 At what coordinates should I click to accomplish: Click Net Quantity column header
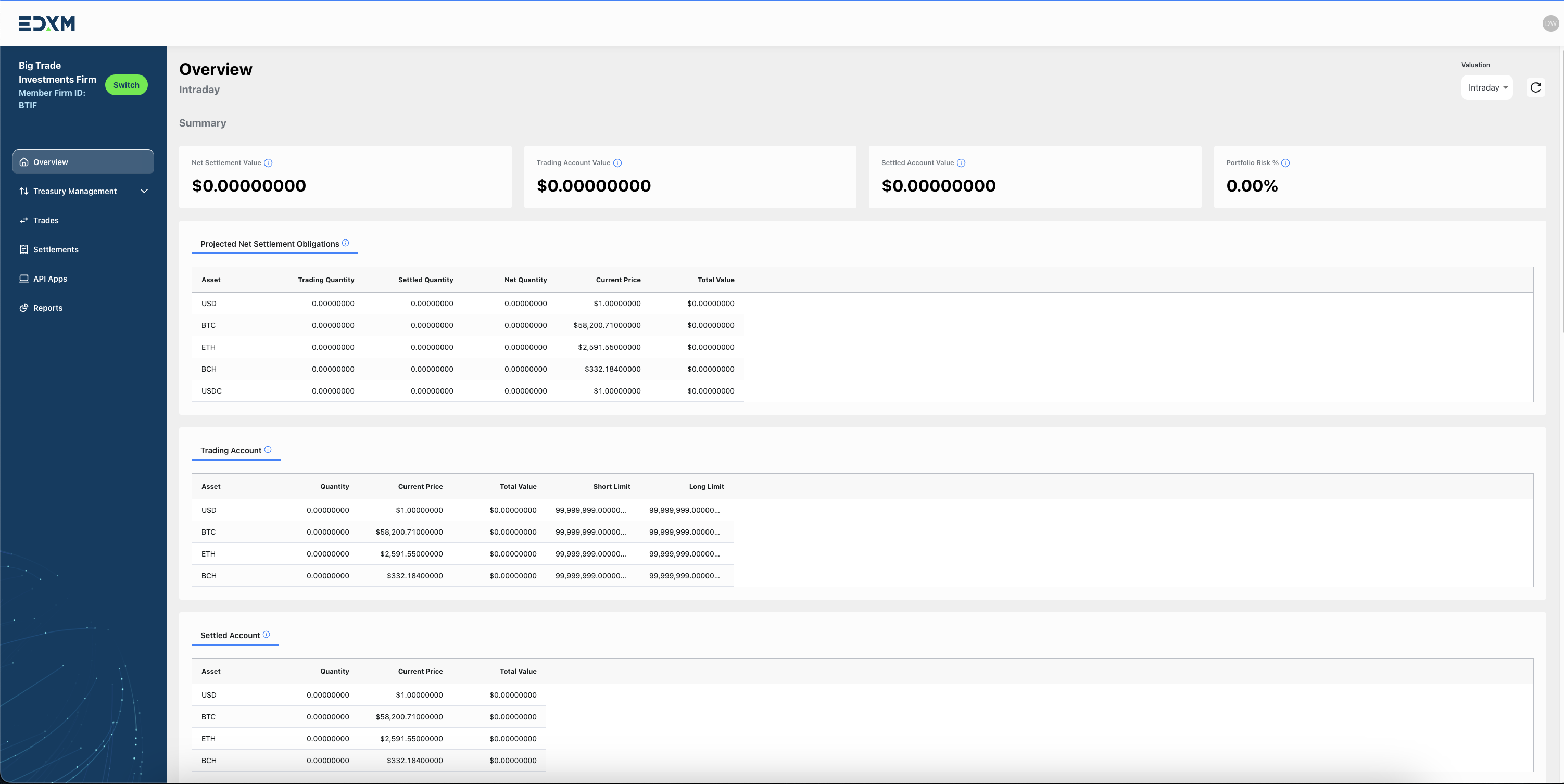[x=526, y=280]
